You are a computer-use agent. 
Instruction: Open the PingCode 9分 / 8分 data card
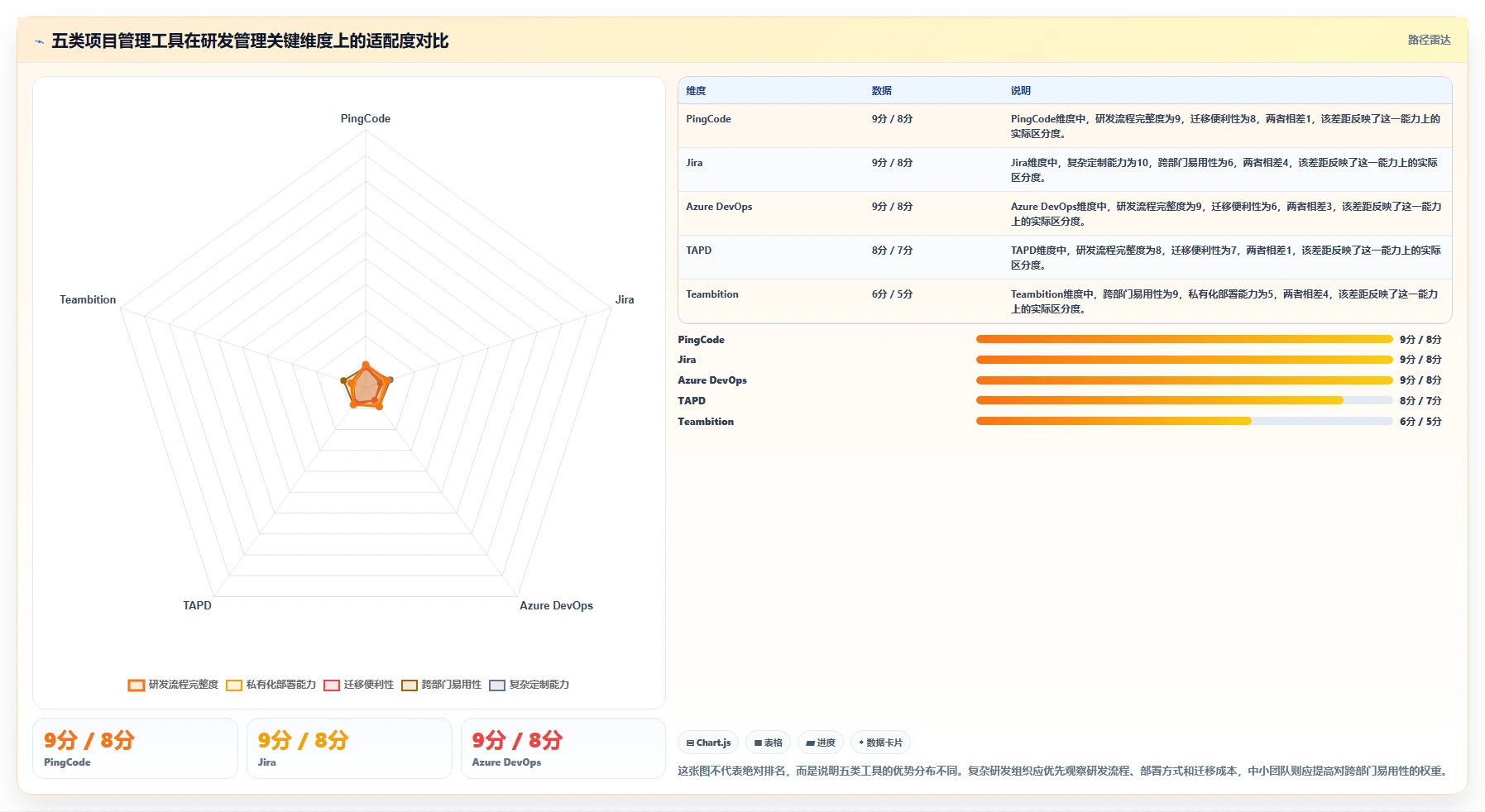(135, 748)
